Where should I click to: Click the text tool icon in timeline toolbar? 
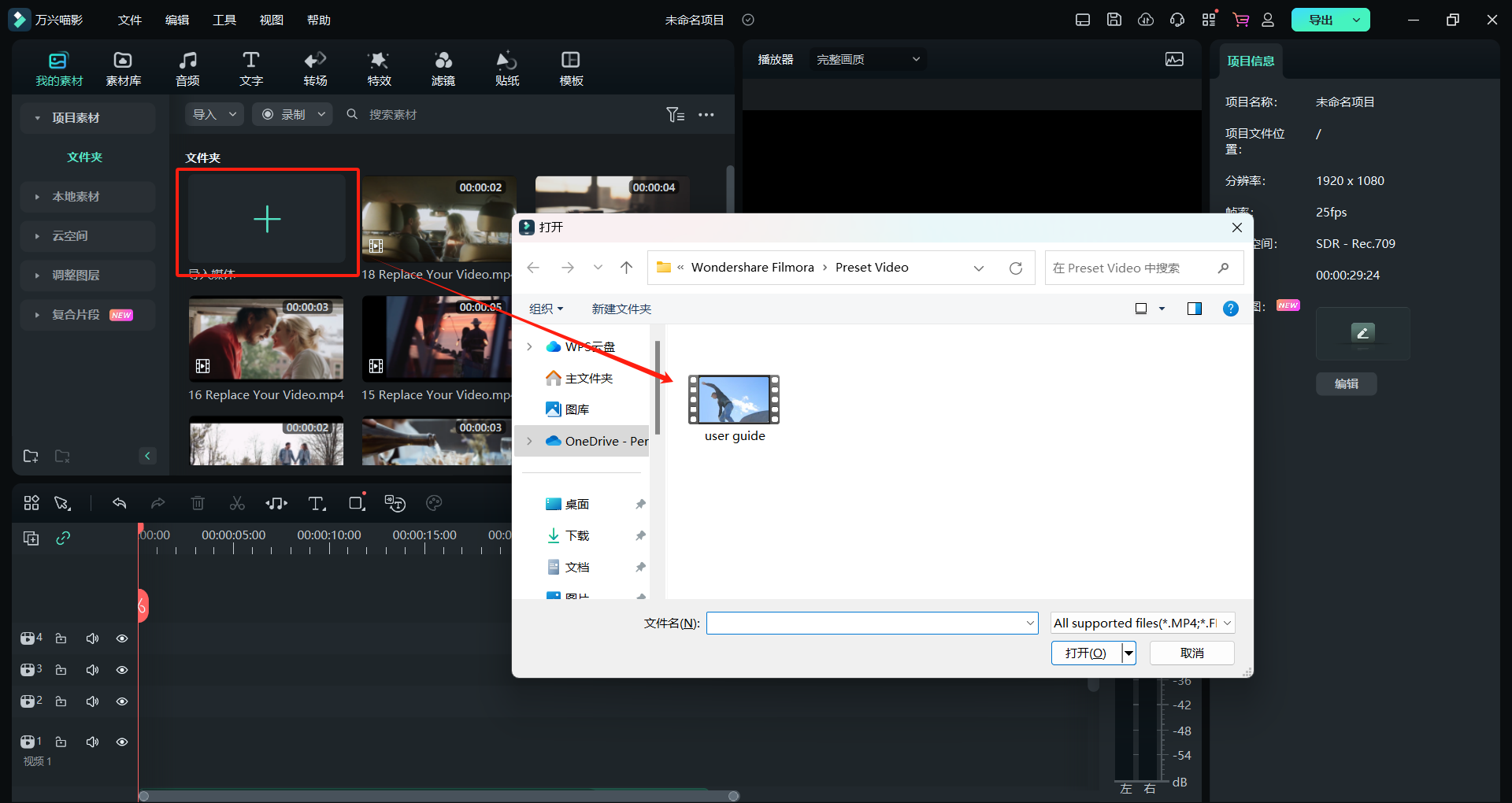(x=317, y=503)
